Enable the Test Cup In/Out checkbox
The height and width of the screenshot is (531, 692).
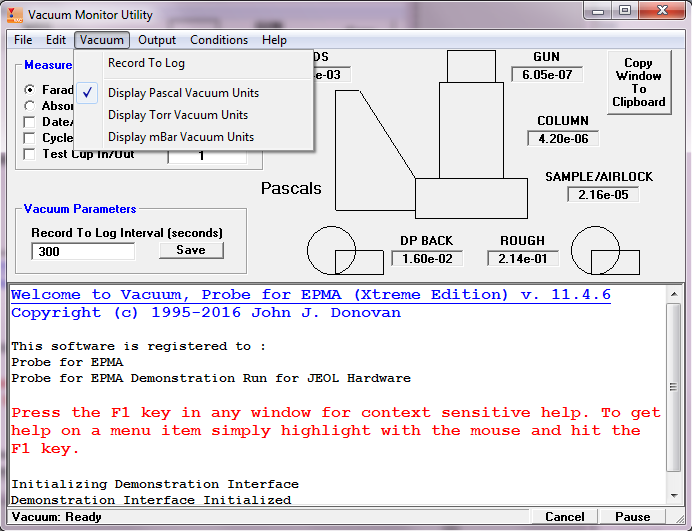coord(30,154)
